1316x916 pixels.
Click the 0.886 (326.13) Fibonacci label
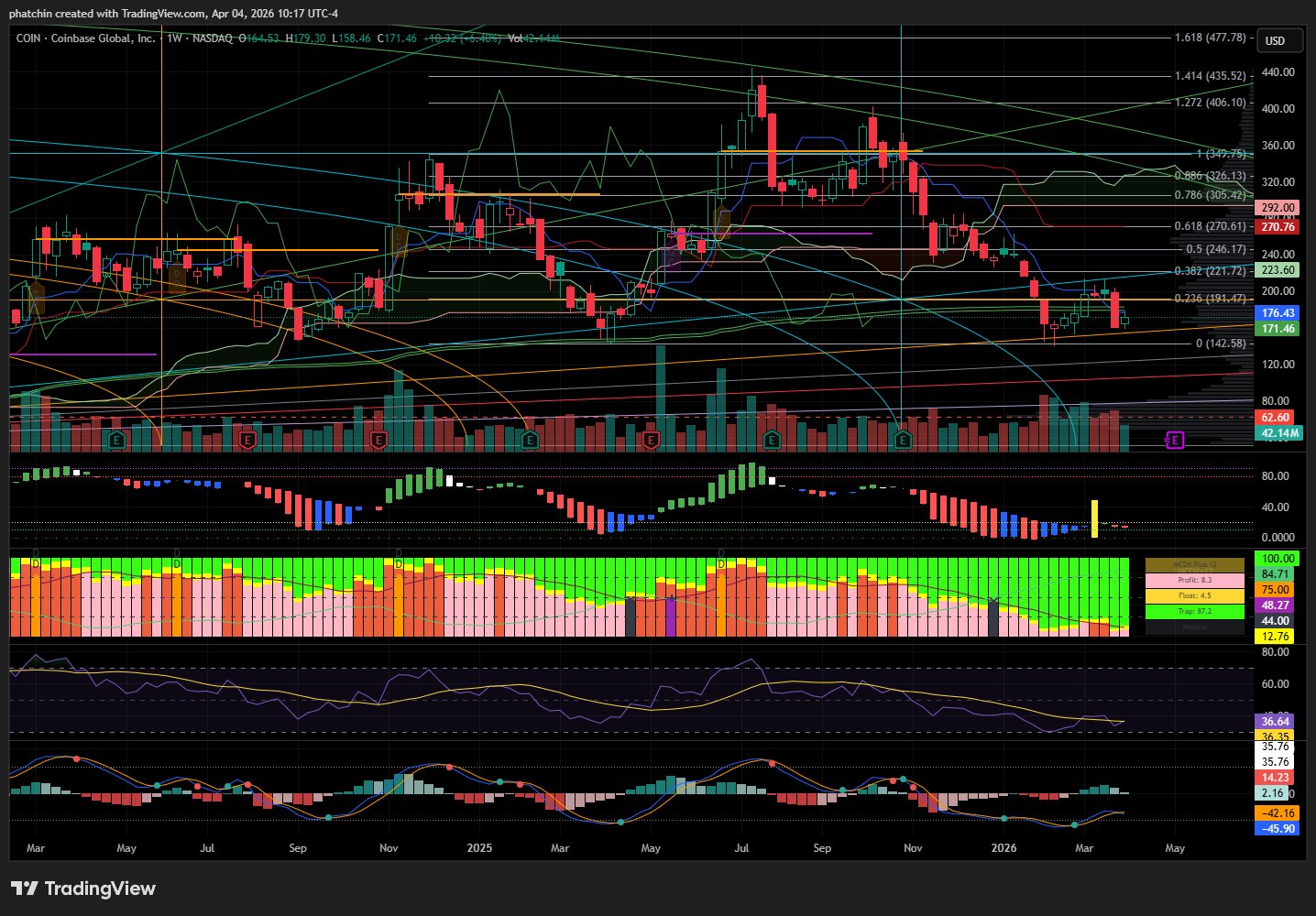coord(1210,176)
